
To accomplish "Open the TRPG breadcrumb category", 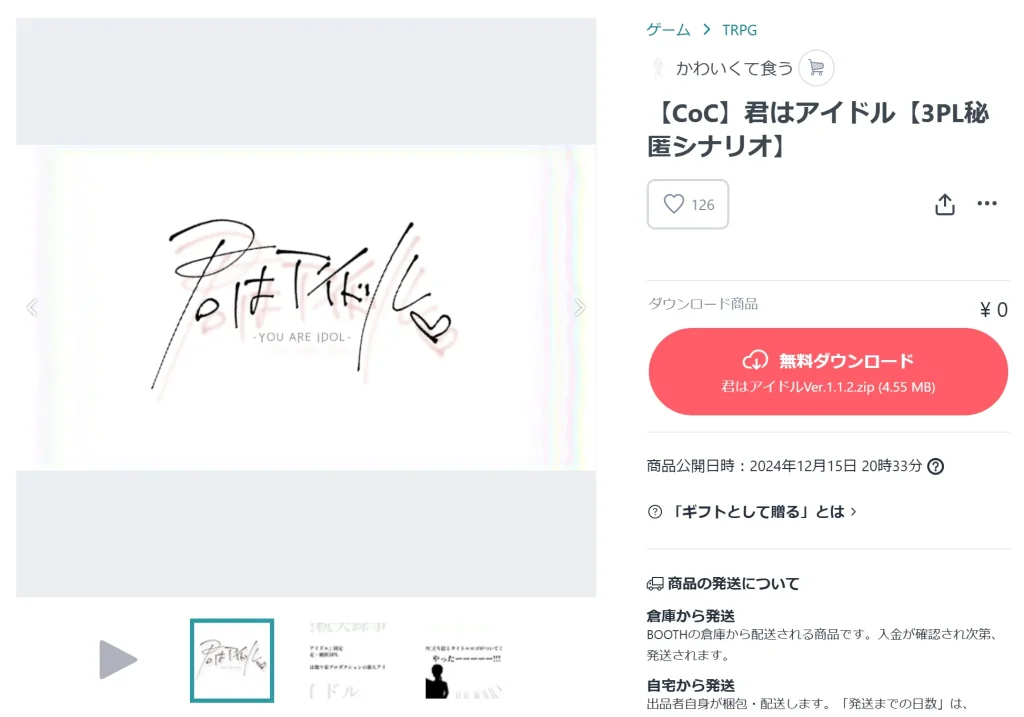I will coord(739,30).
